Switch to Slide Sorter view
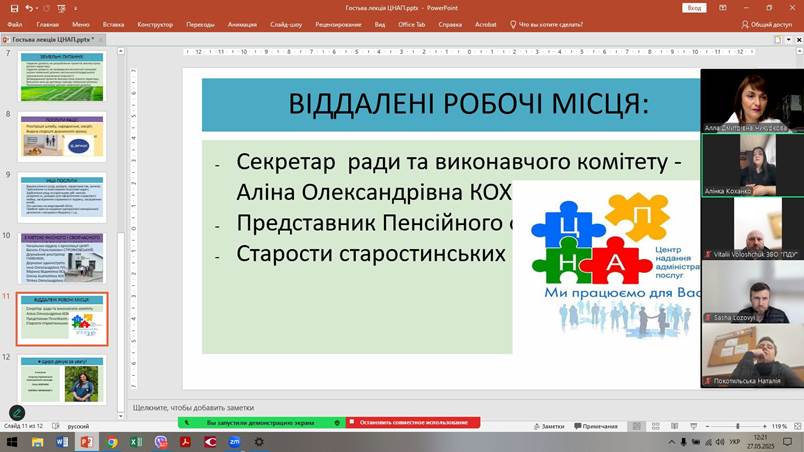Image resolution: width=804 pixels, height=452 pixels. pos(654,426)
